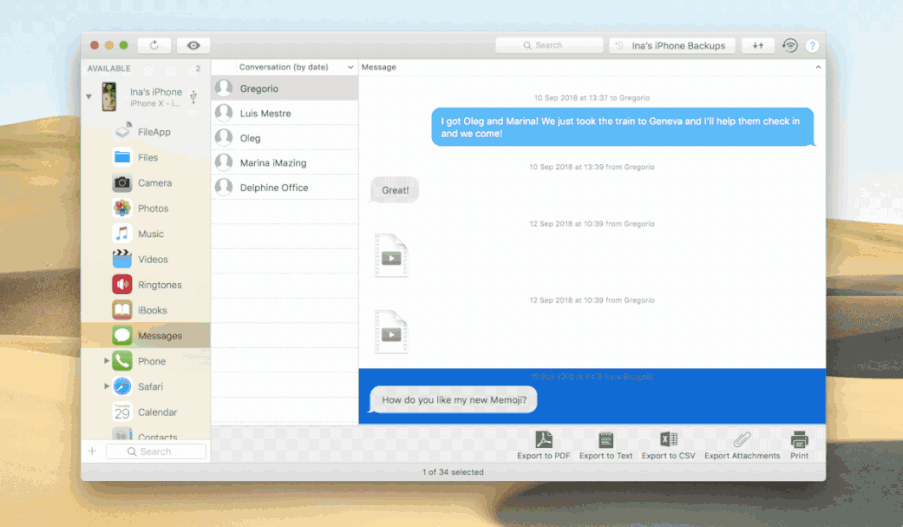903x527 pixels.
Task: Click the Print icon
Action: 799,440
